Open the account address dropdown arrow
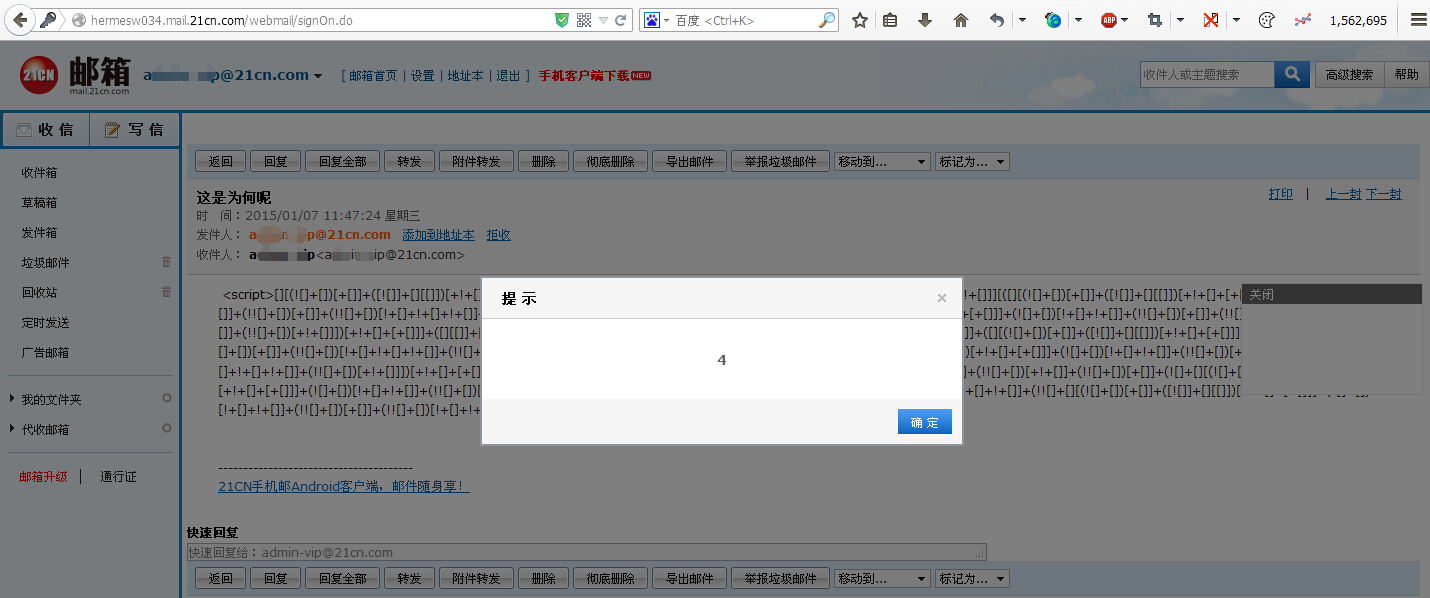 (x=318, y=76)
